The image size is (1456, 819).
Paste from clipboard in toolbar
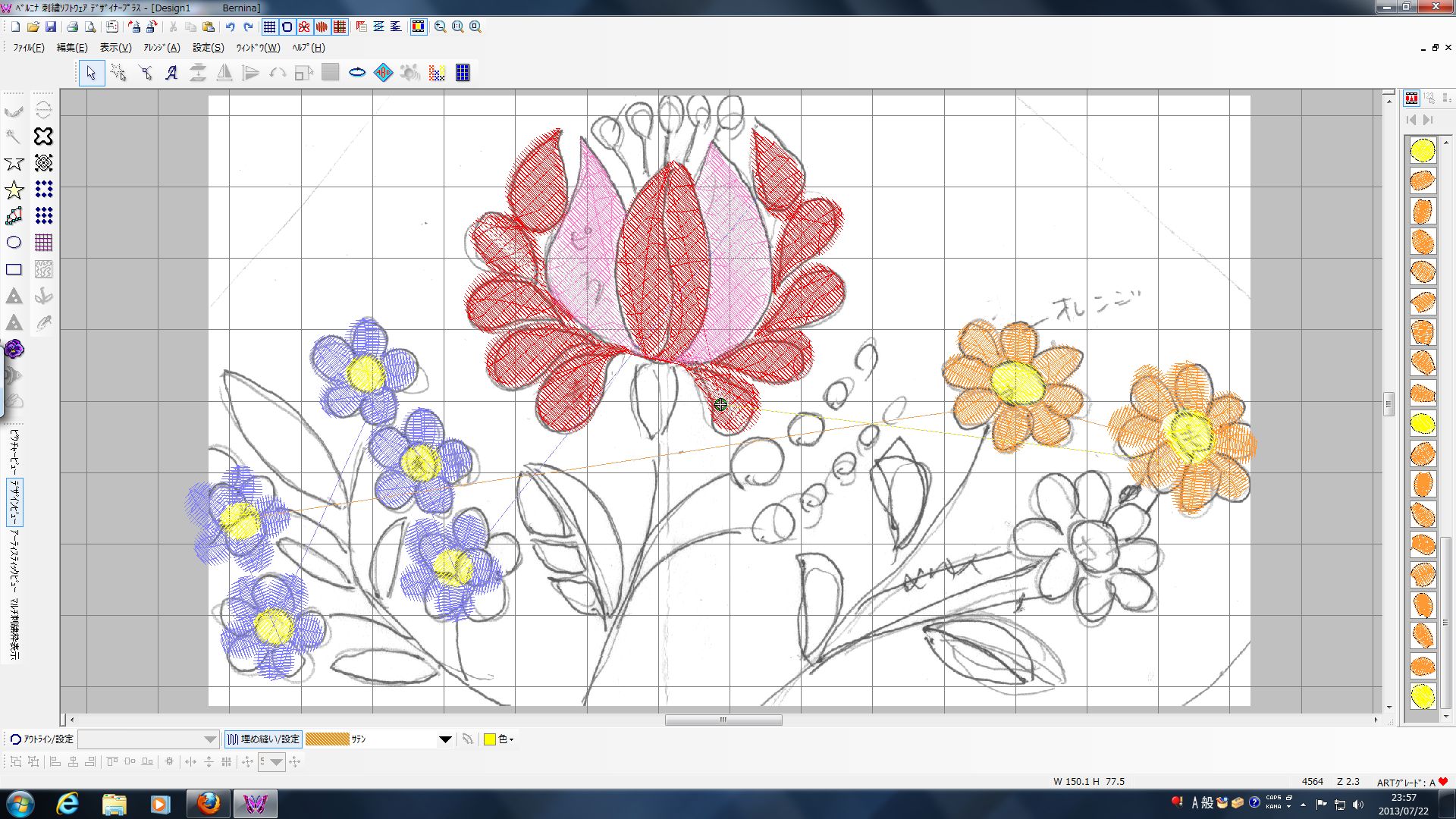click(x=209, y=27)
